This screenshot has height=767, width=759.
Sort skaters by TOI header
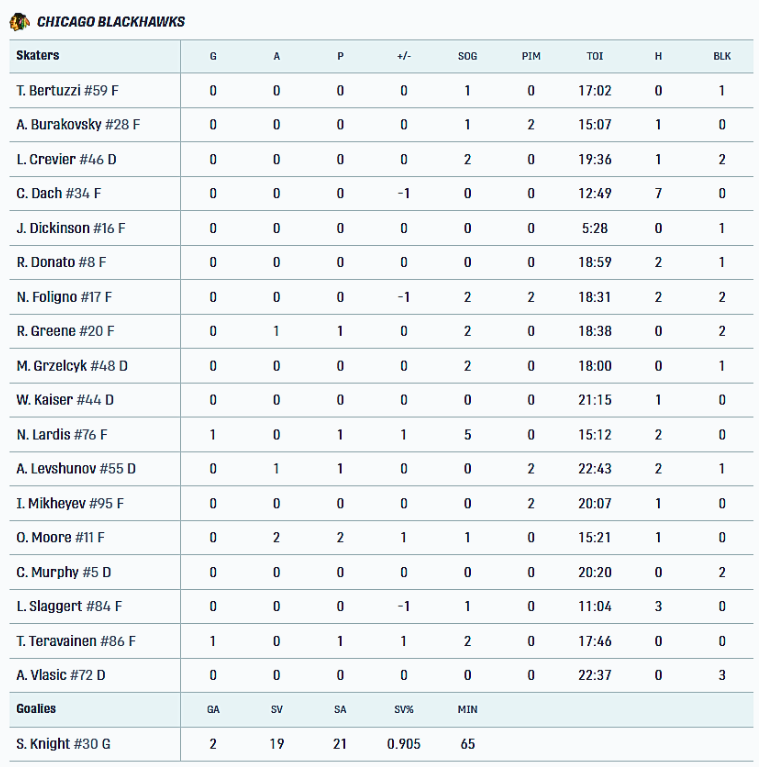coord(595,56)
